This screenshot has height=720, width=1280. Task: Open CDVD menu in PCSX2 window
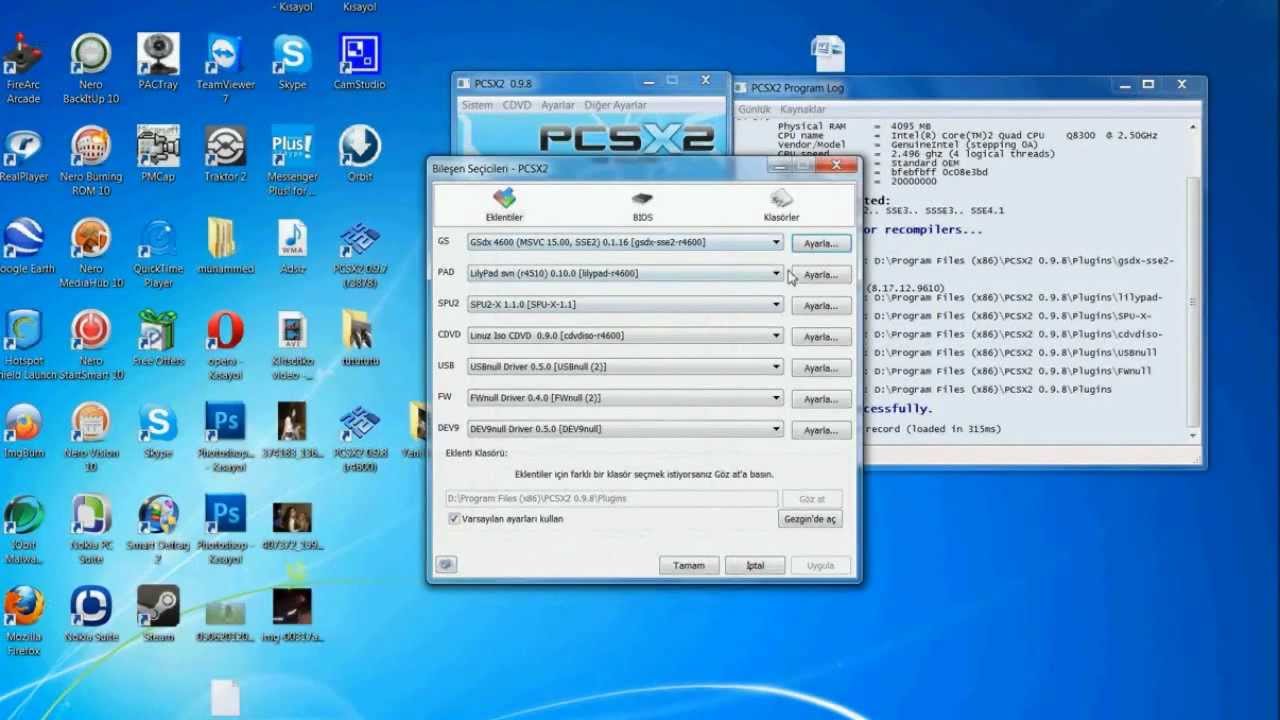click(517, 105)
